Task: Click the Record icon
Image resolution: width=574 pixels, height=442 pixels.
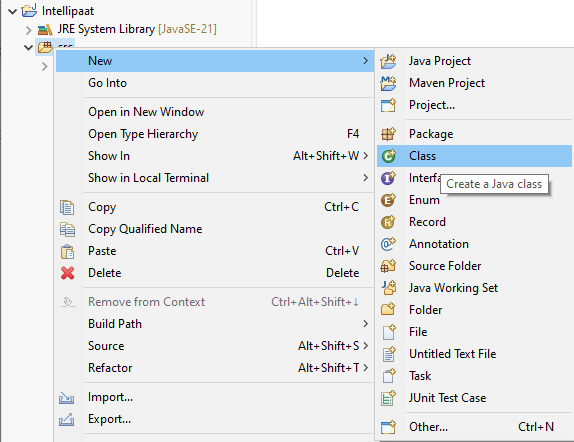Action: pos(388,222)
